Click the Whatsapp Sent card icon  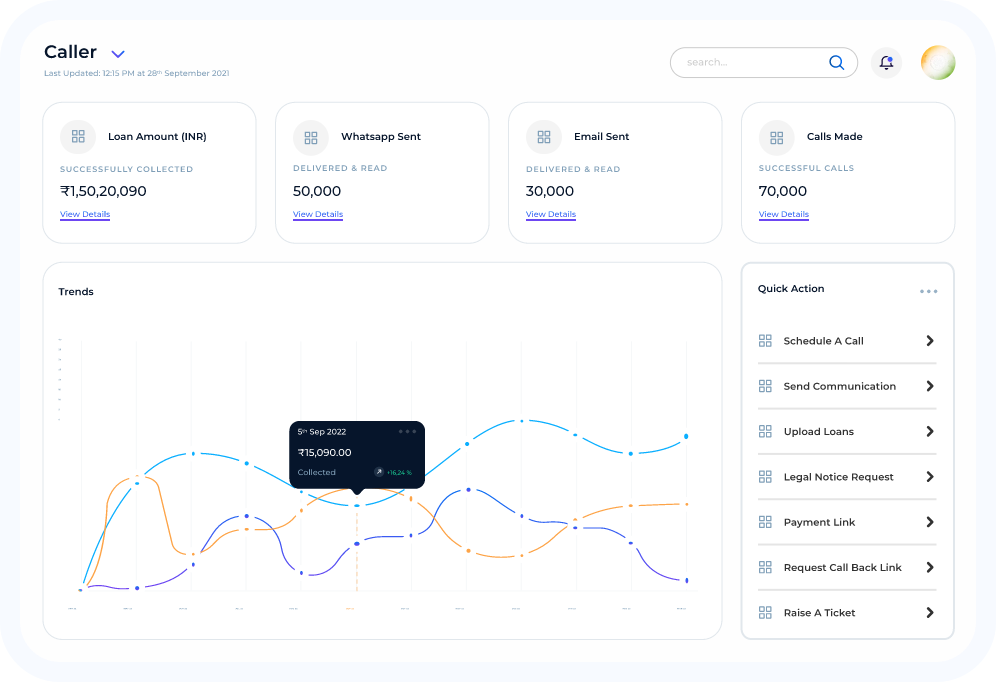[311, 138]
